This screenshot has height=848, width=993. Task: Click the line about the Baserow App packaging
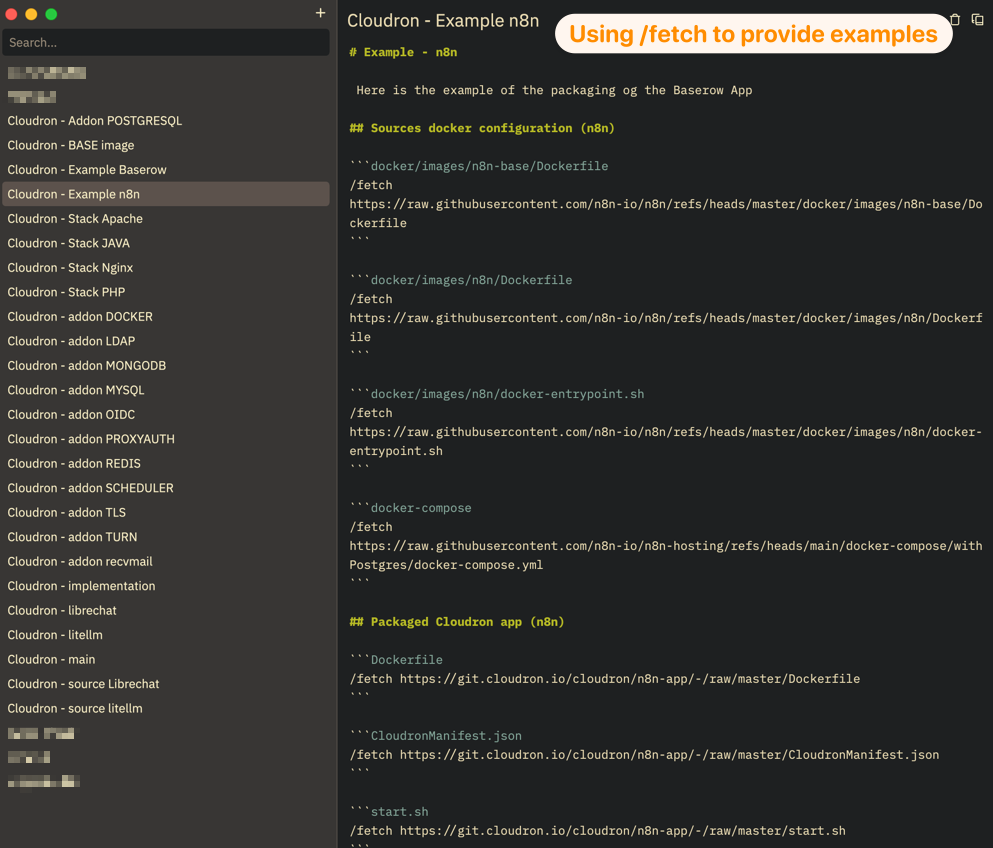554,90
